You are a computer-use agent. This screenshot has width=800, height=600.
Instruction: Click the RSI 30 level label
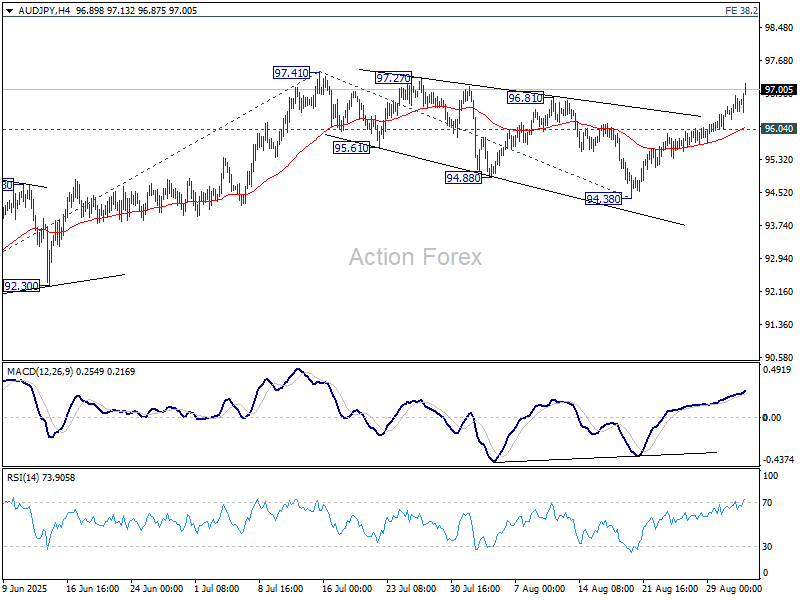[x=767, y=546]
